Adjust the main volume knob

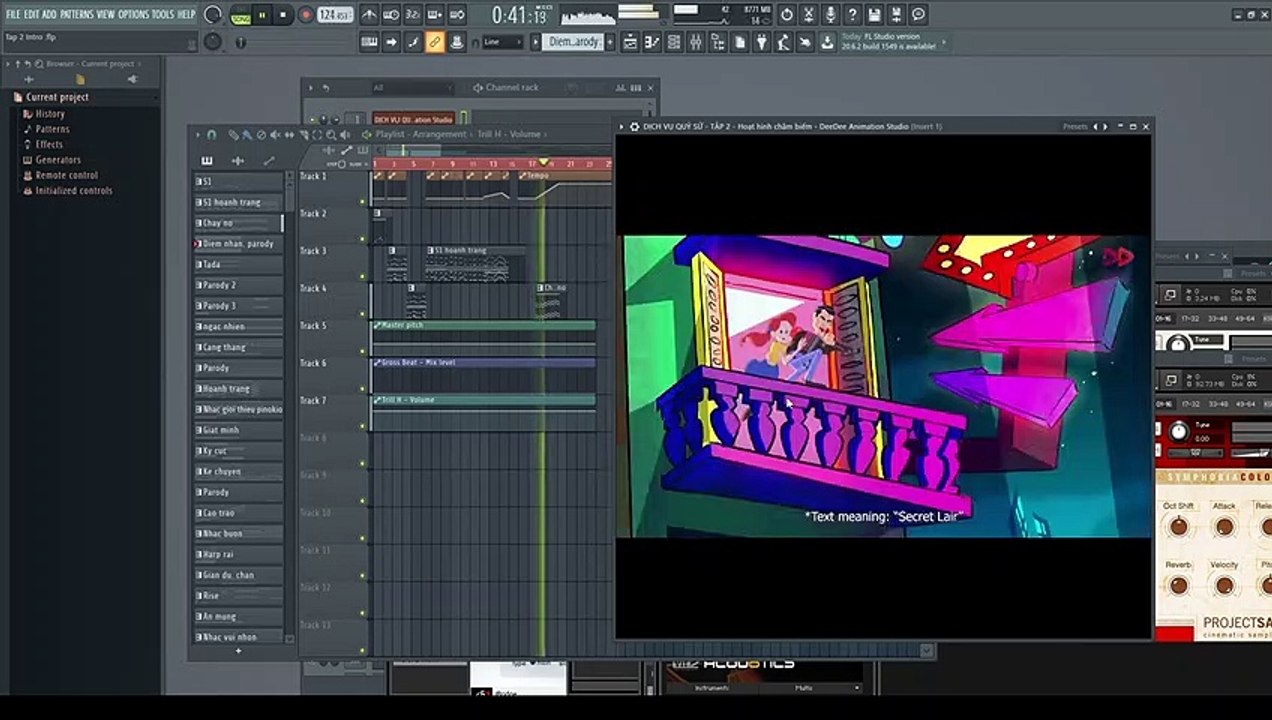pyautogui.click(x=213, y=15)
